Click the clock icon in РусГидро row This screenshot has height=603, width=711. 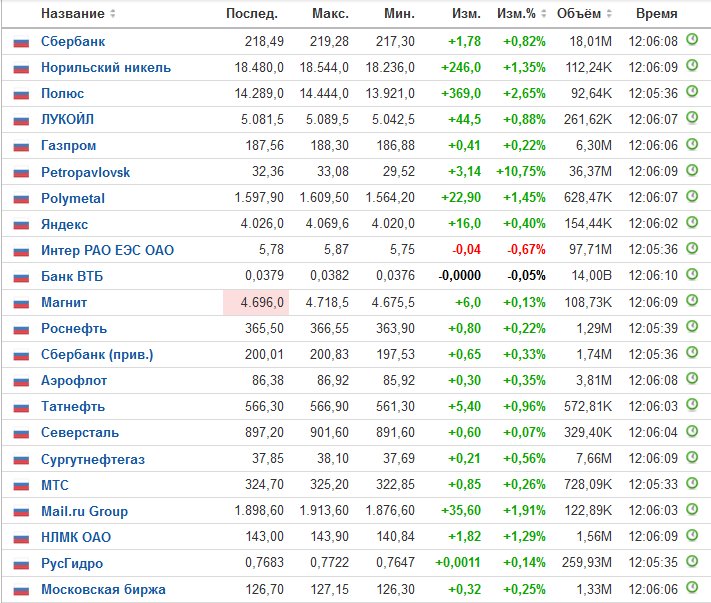point(692,561)
